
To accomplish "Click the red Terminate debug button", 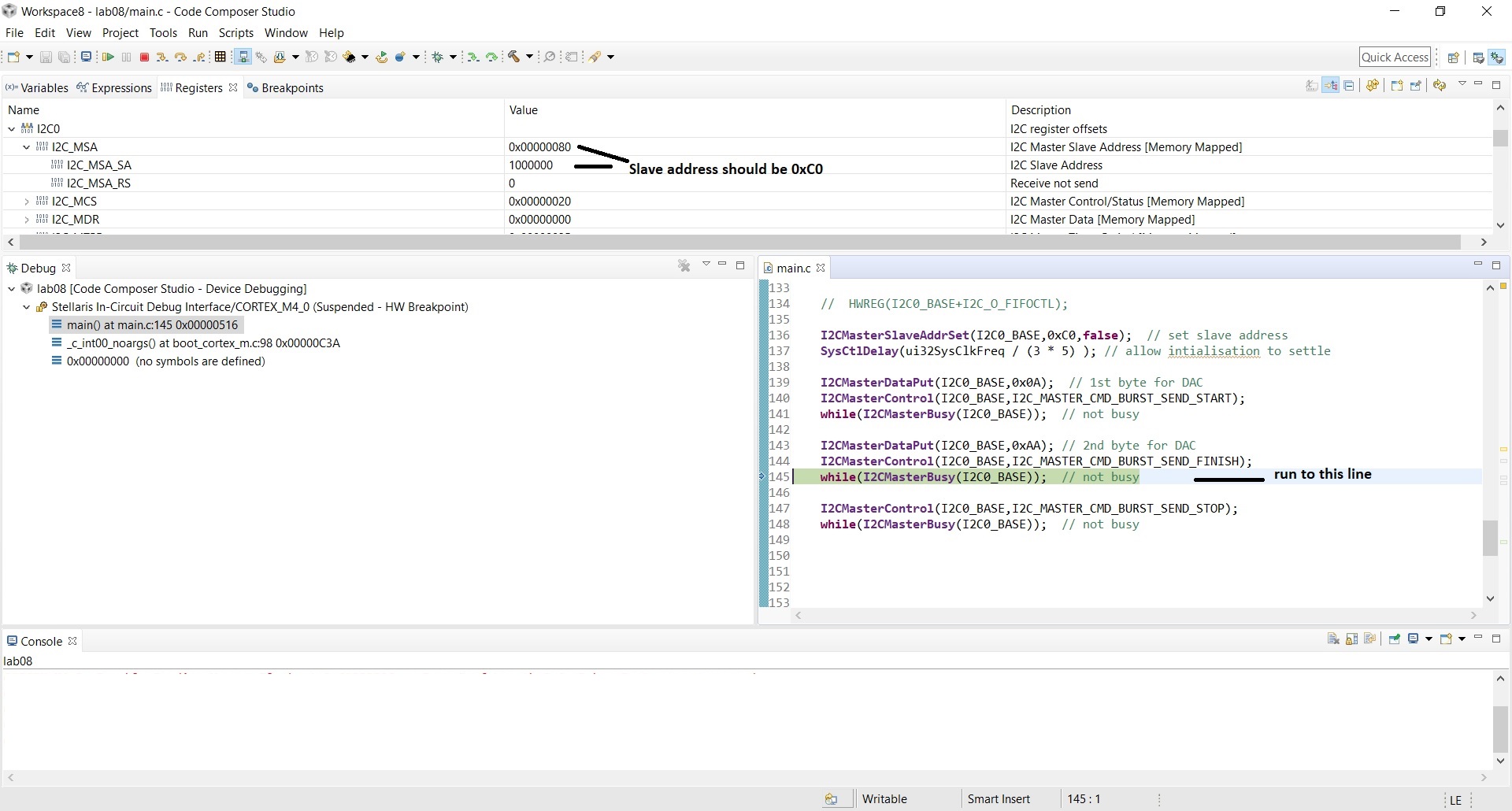I will pos(144,57).
